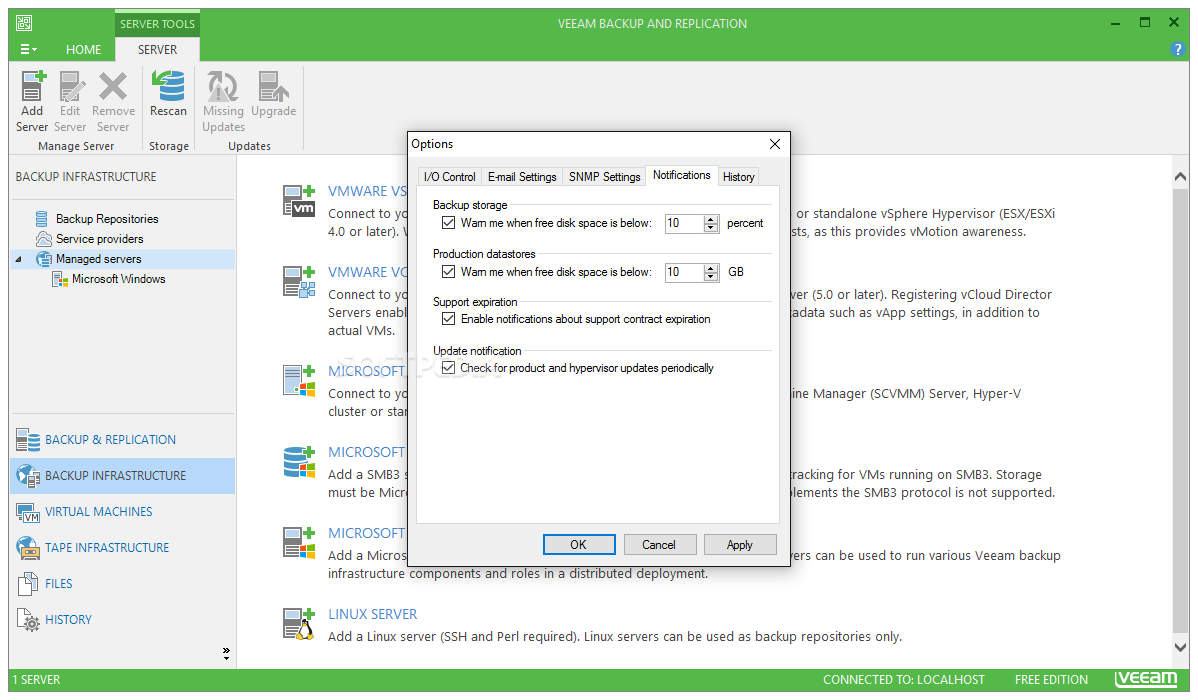Click the Managed servers tree icon

(44, 259)
